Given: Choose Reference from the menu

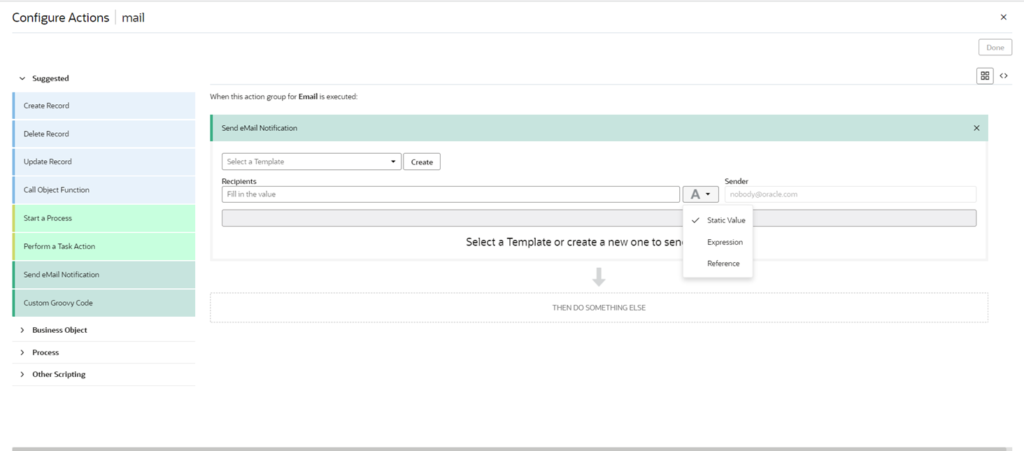Looking at the screenshot, I should pos(718,263).
